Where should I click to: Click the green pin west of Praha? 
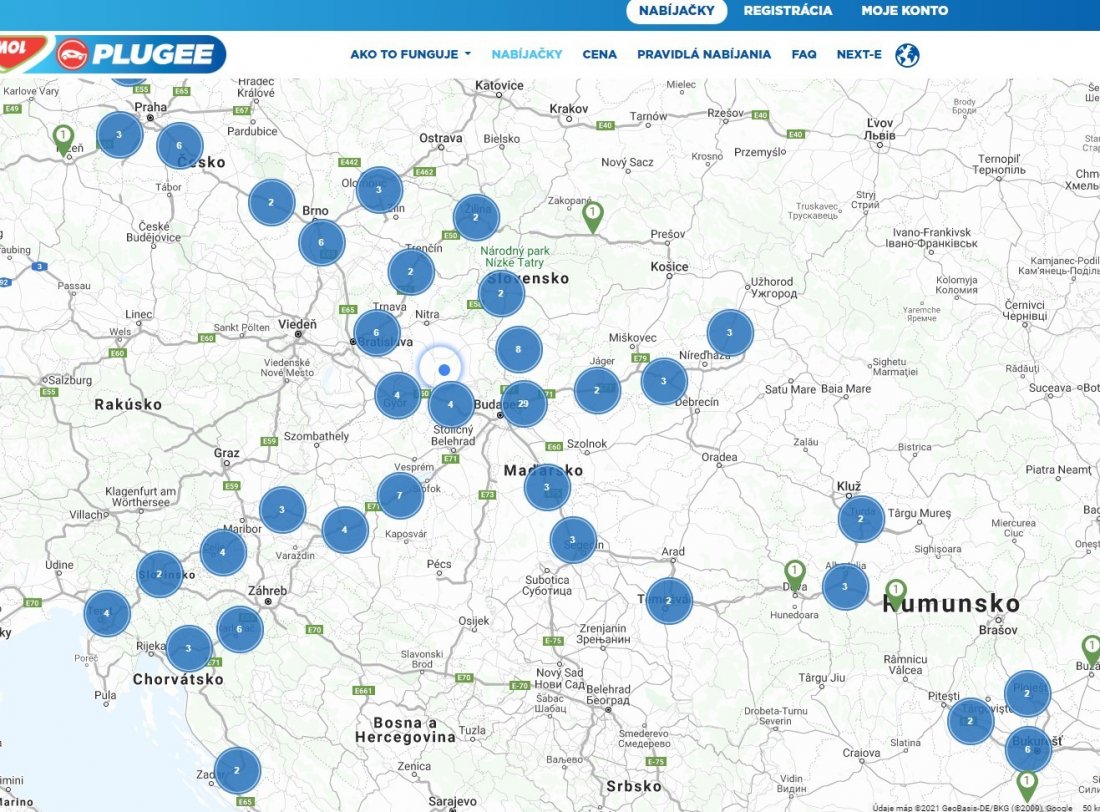click(63, 140)
